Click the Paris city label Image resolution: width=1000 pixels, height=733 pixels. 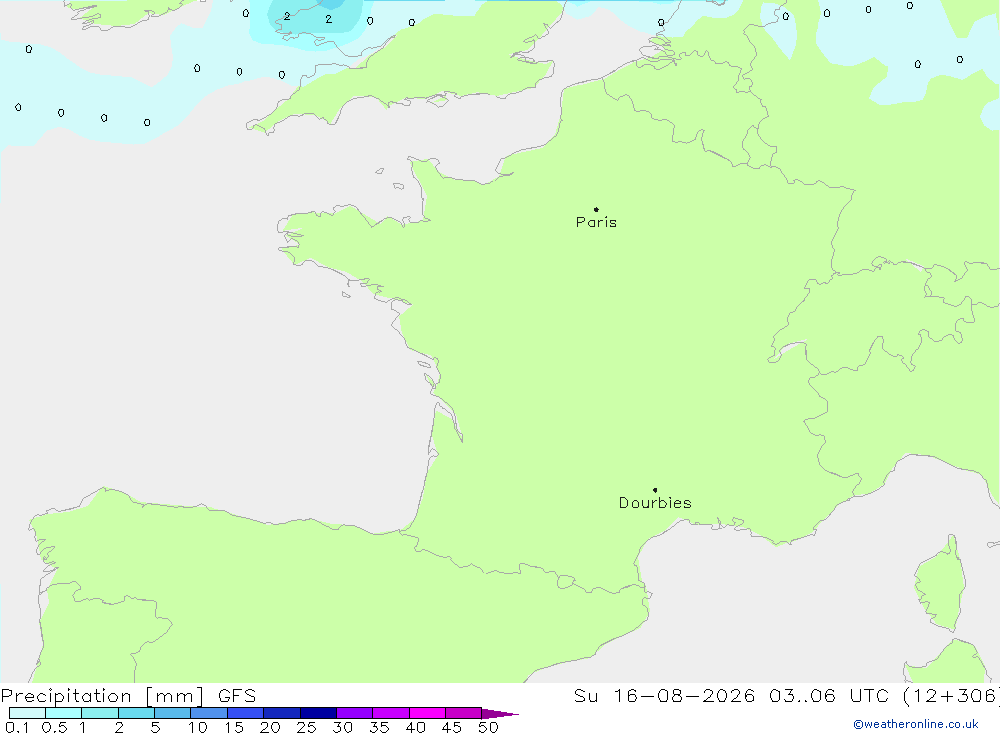596,222
